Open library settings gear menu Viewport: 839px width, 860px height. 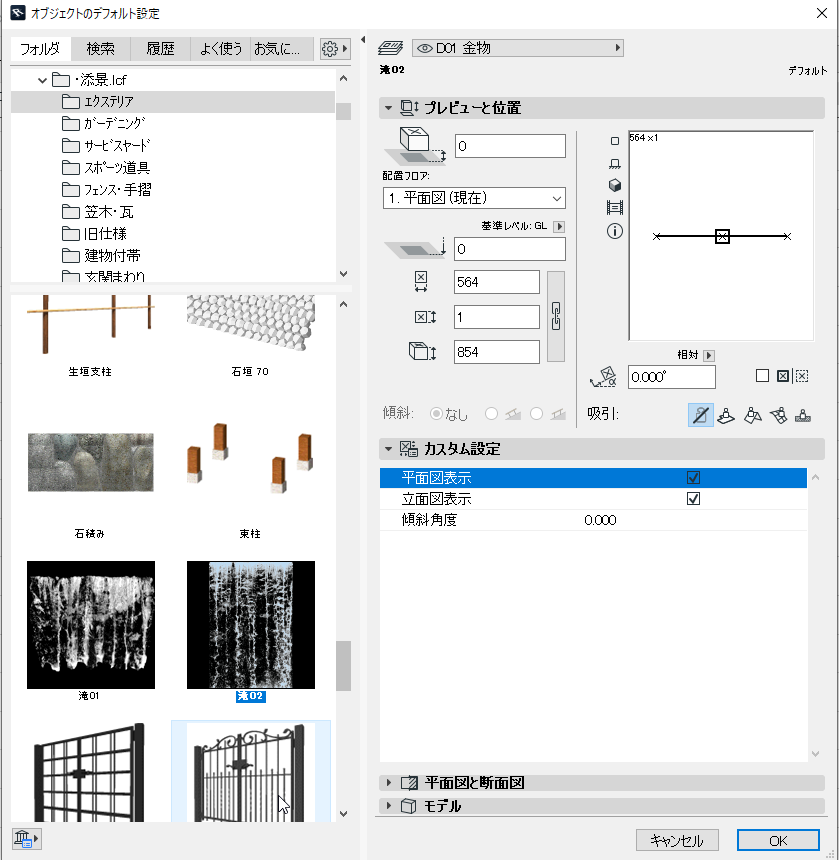(335, 49)
